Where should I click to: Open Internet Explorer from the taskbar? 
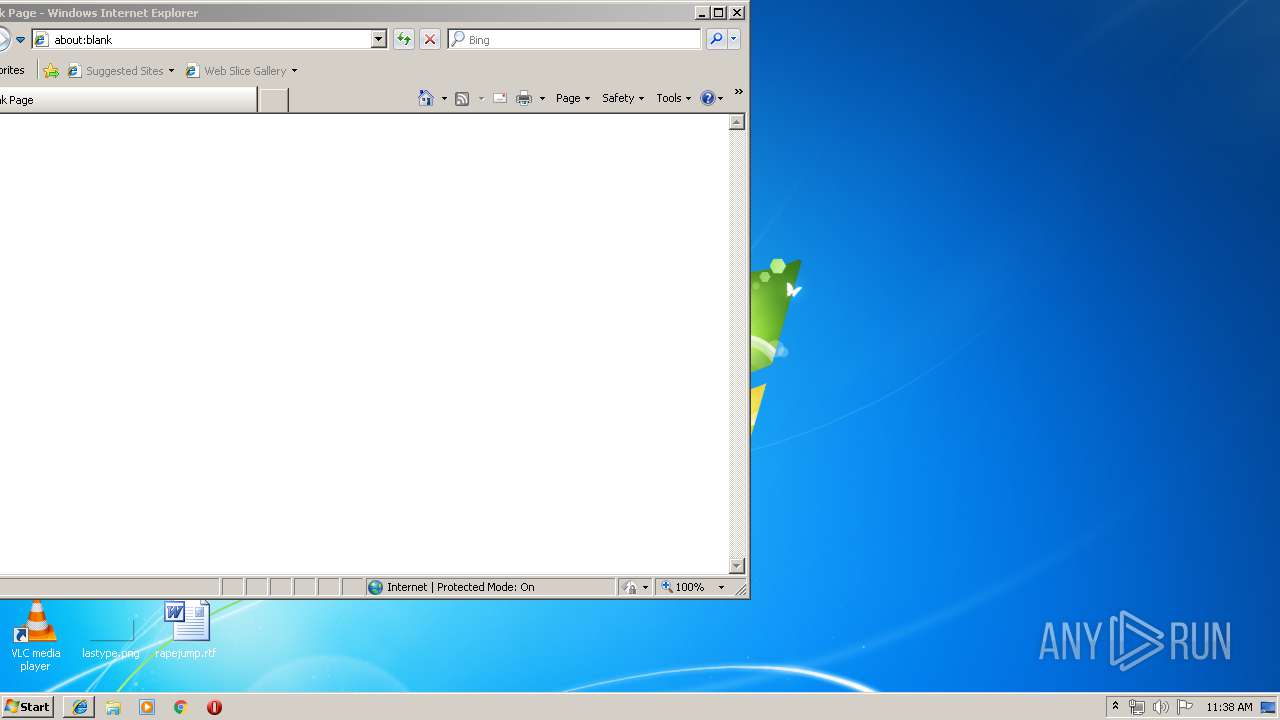(x=80, y=707)
